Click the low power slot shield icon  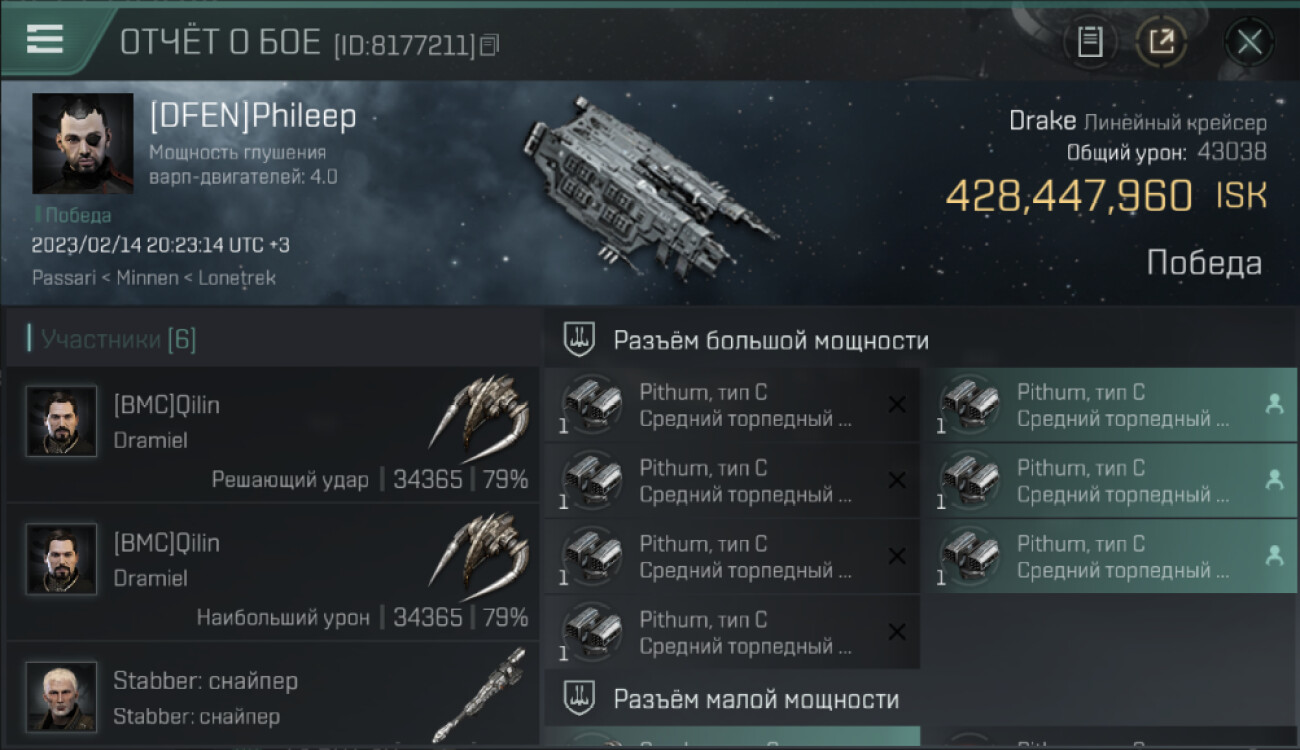[579, 697]
